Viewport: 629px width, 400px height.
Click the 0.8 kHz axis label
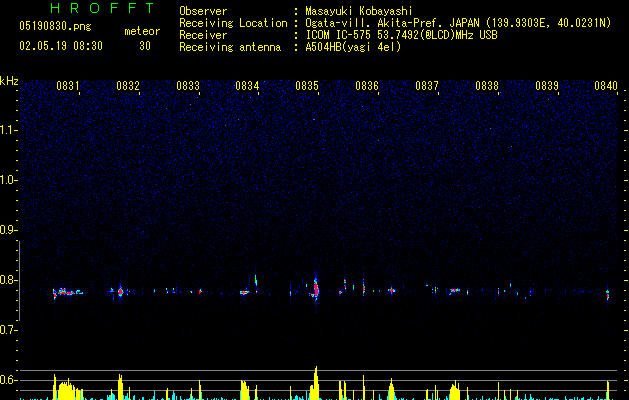pos(8,280)
